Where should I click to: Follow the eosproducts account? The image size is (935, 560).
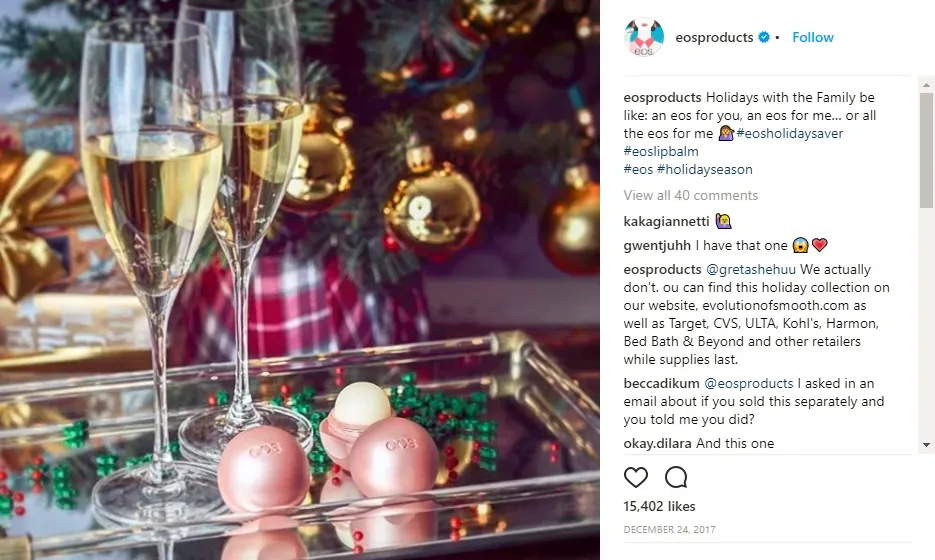(813, 37)
